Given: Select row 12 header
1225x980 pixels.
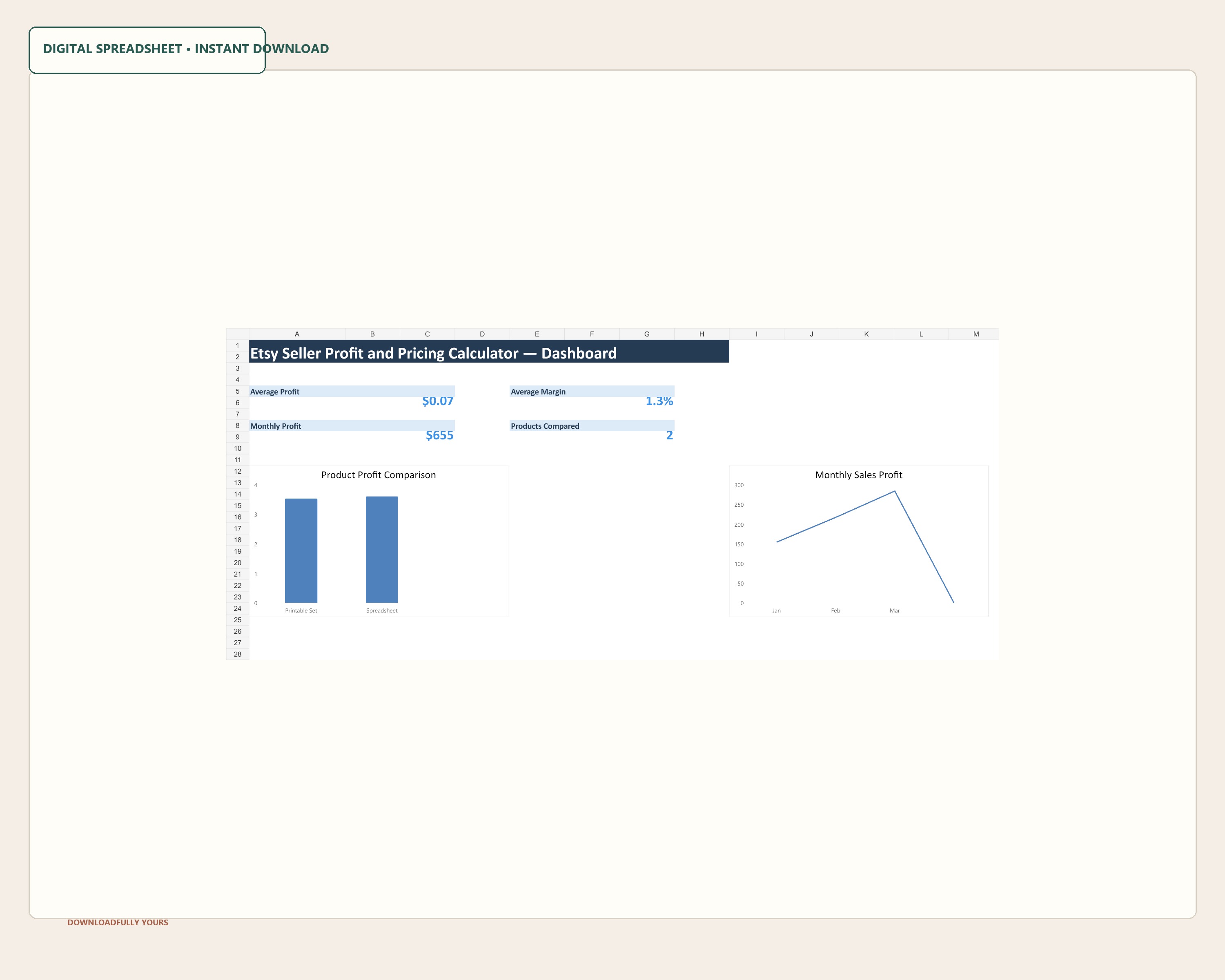Looking at the screenshot, I should click(238, 471).
